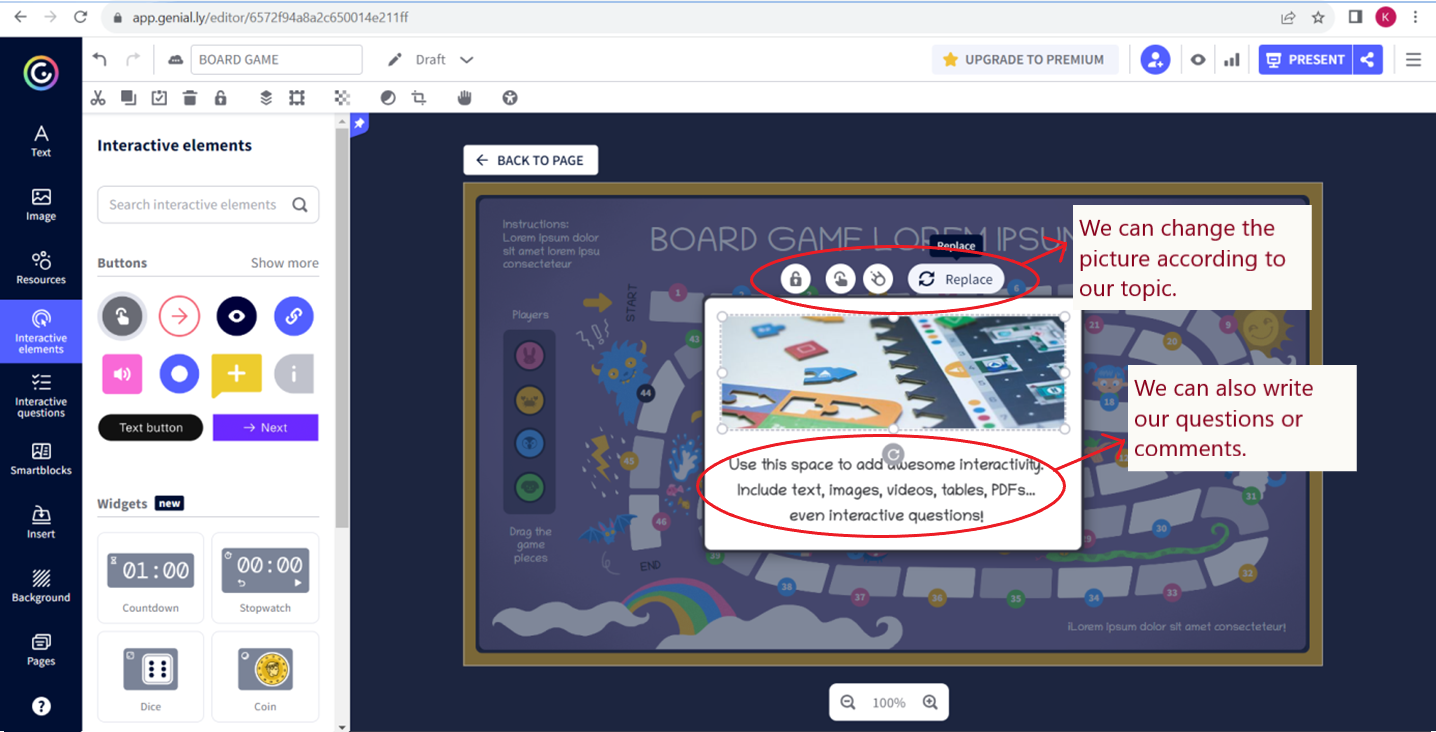Toggle the lock button above the image
This screenshot has width=1436, height=732.
tap(795, 279)
